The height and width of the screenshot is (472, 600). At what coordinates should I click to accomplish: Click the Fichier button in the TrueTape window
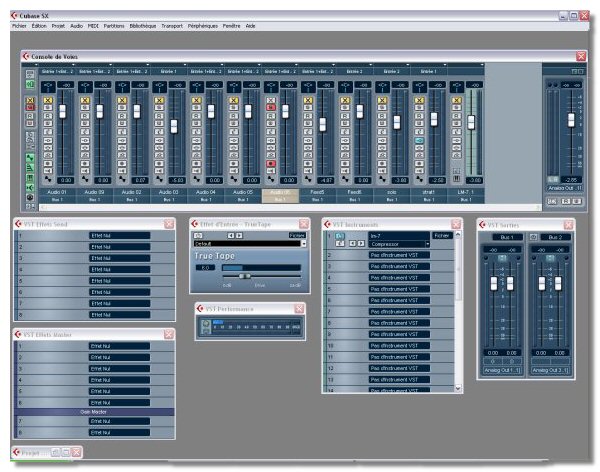click(x=297, y=235)
